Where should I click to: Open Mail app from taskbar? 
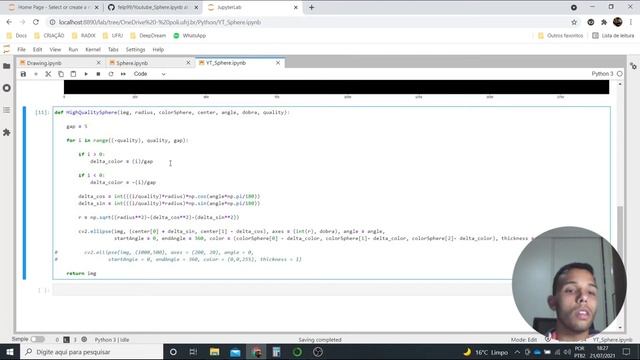pyautogui.click(x=235, y=352)
